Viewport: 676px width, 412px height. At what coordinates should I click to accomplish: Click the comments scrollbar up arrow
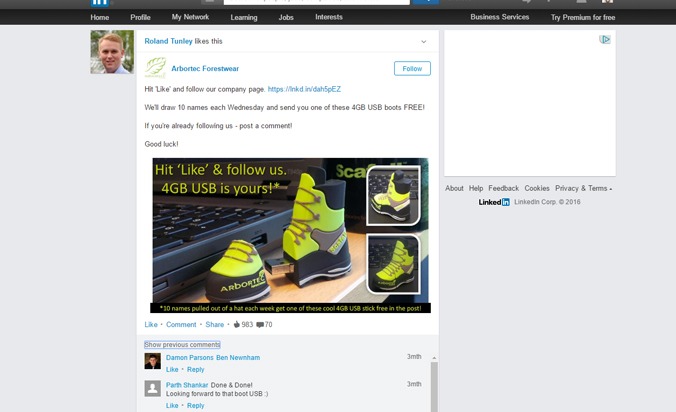pos(434,358)
